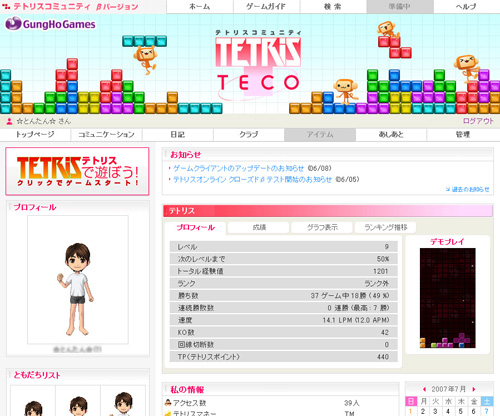The width and height of the screenshot is (500, 416).
Task: Switch to the 成績 tab
Action: [x=259, y=227]
